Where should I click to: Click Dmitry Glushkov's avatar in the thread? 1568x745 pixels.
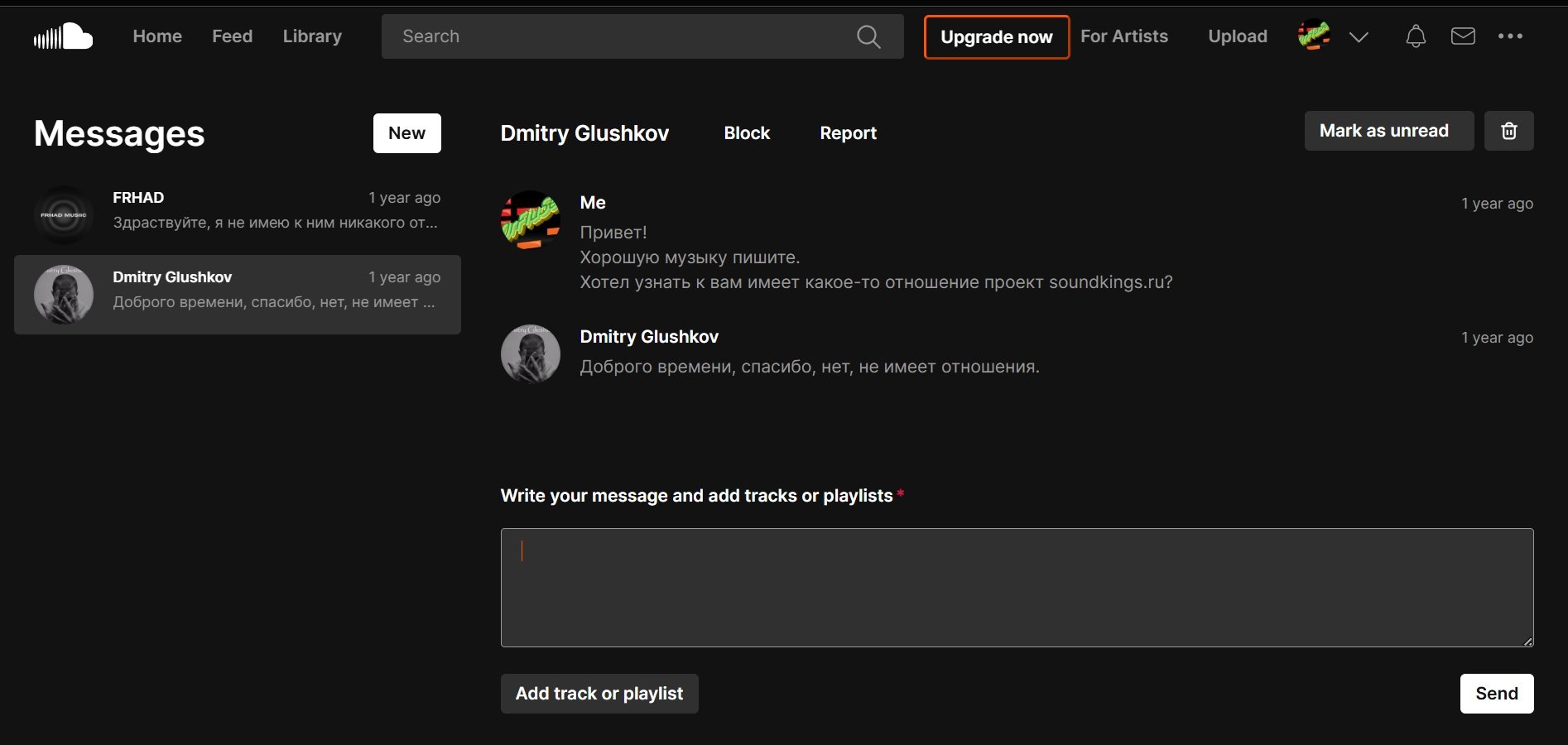click(x=531, y=354)
